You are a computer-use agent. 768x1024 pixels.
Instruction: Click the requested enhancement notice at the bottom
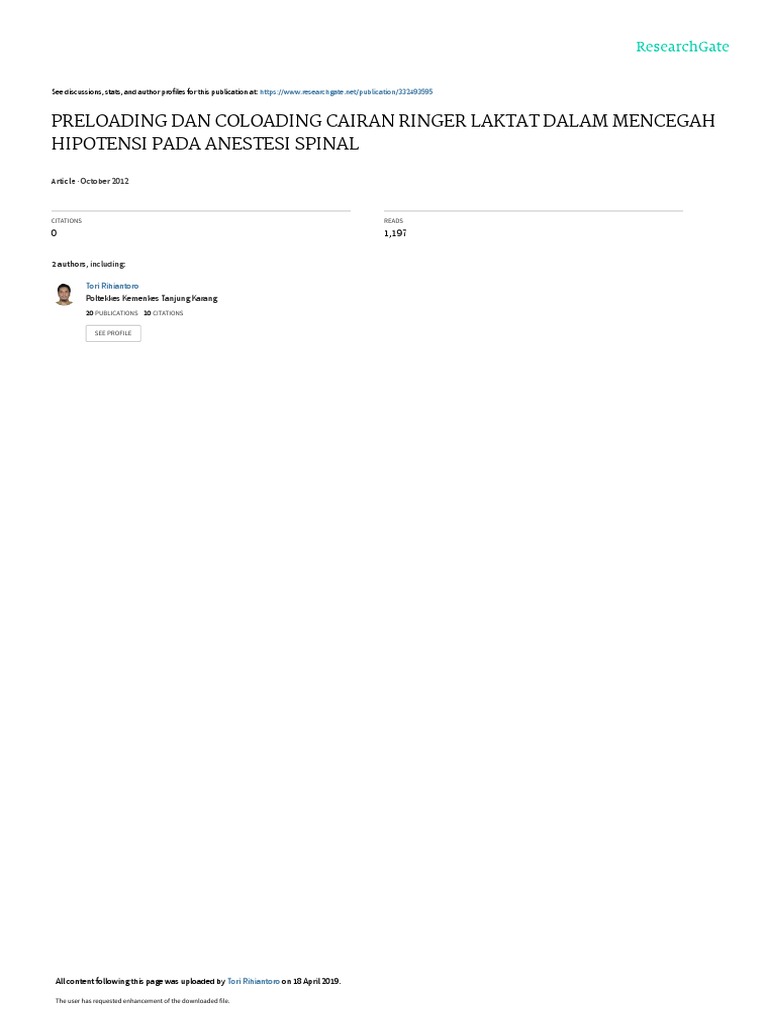(142, 1000)
